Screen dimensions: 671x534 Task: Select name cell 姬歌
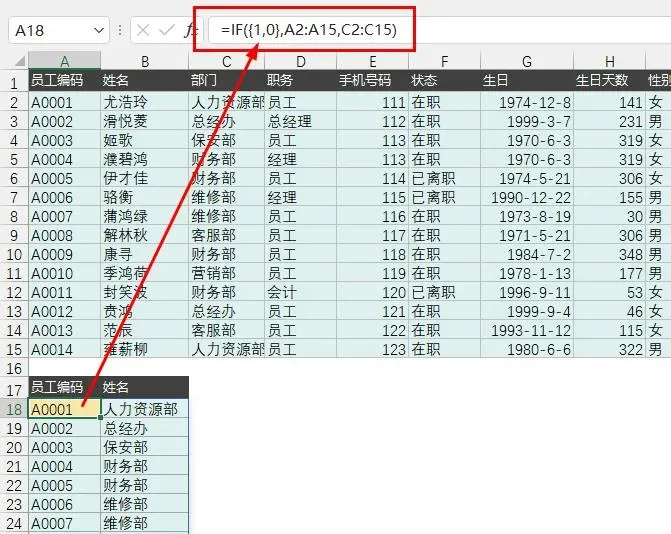pyautogui.click(x=145, y=140)
